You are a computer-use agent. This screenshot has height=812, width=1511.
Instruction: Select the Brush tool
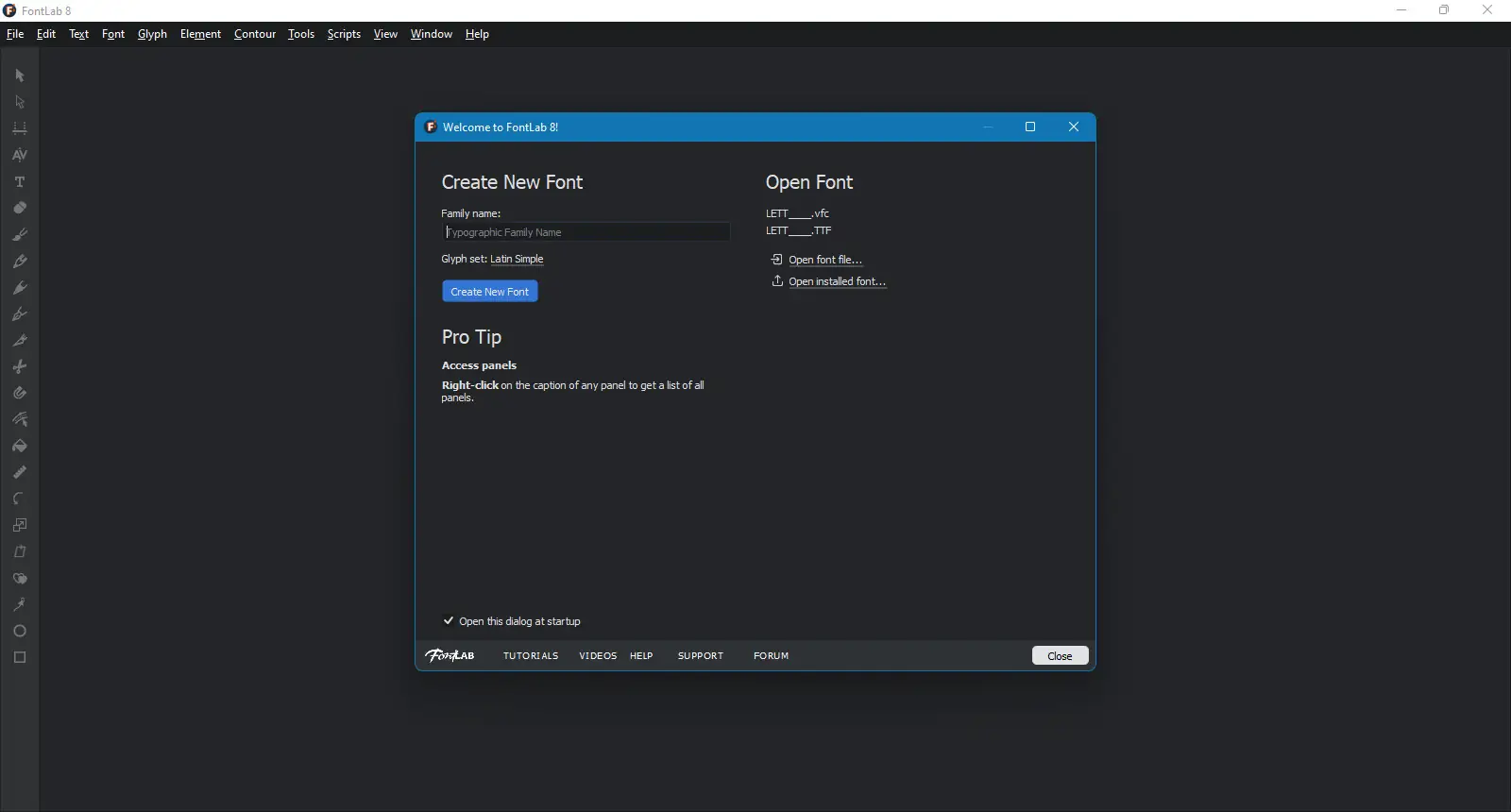pyautogui.click(x=20, y=234)
